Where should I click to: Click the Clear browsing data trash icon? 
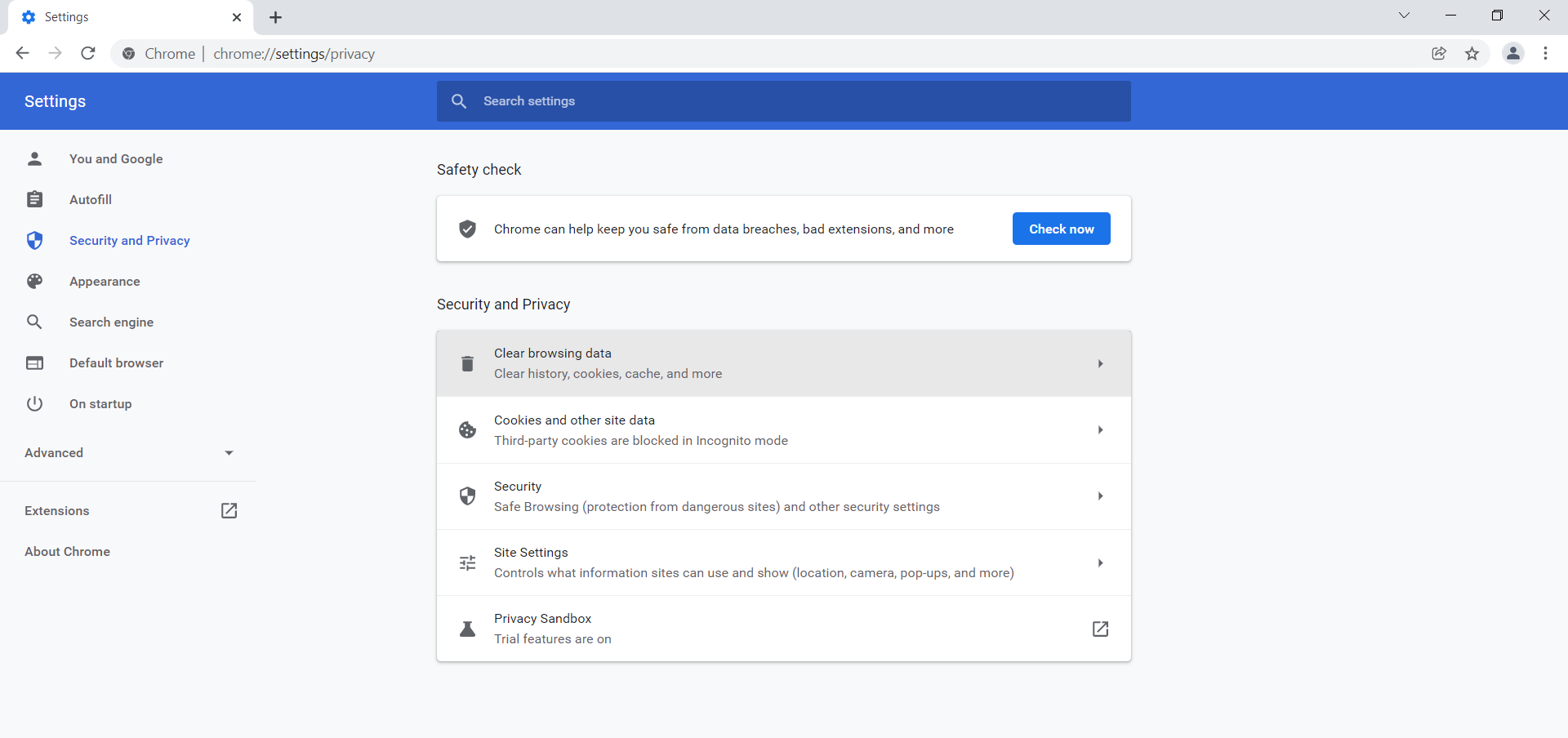point(467,363)
